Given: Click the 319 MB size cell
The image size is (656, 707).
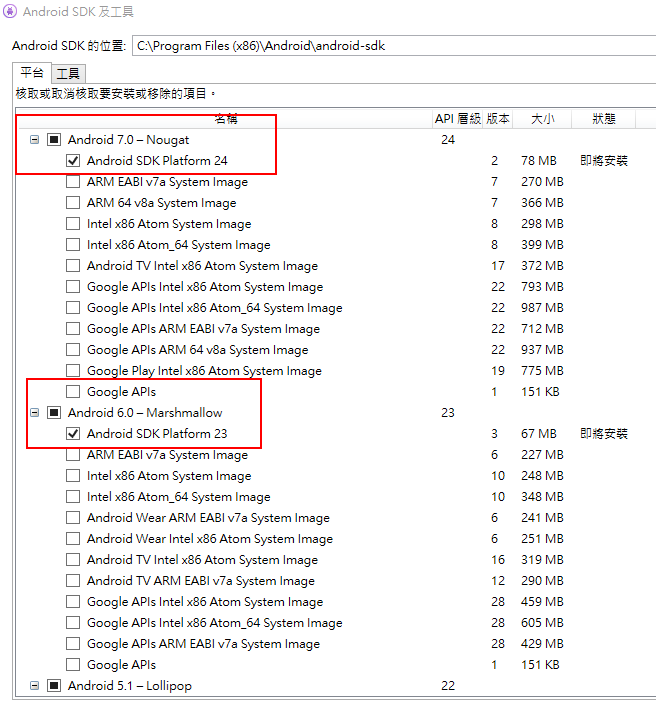Looking at the screenshot, I should (x=542, y=560).
